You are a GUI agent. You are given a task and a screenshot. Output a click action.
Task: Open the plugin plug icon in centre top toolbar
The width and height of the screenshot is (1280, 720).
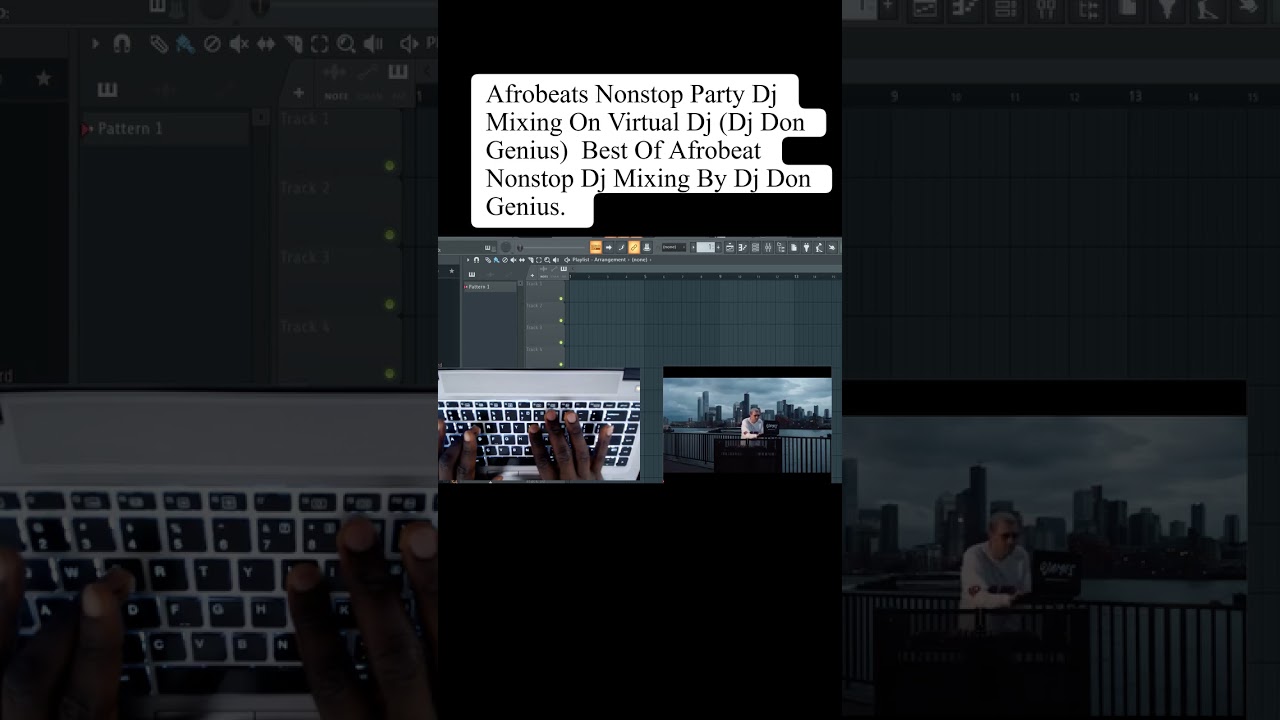(x=807, y=247)
